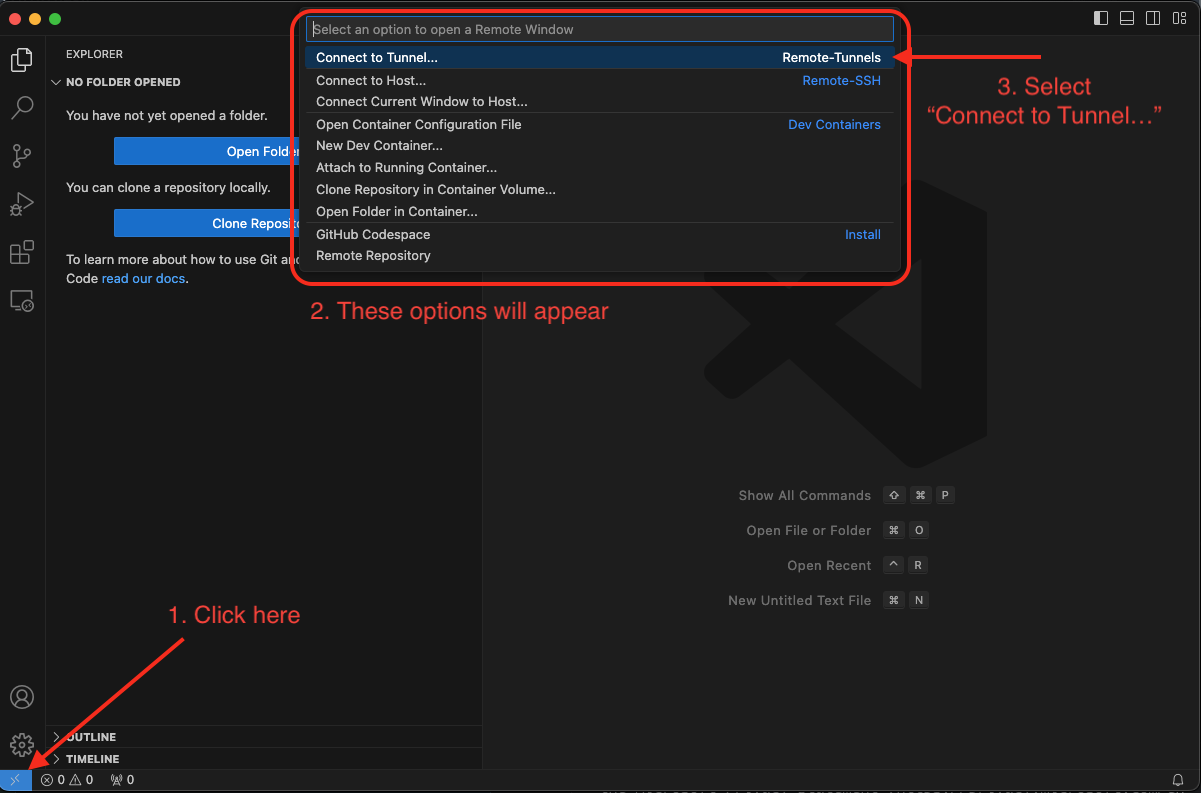Open the Extensions view icon

click(x=21, y=252)
